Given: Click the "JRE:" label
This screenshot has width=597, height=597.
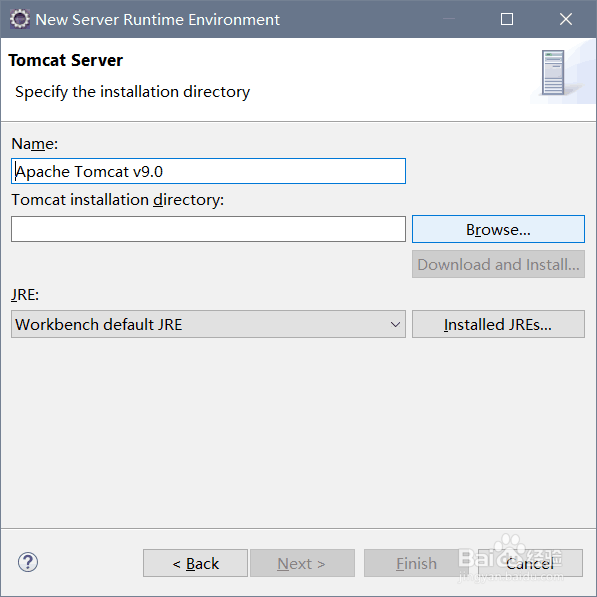Looking at the screenshot, I should coord(25,295).
